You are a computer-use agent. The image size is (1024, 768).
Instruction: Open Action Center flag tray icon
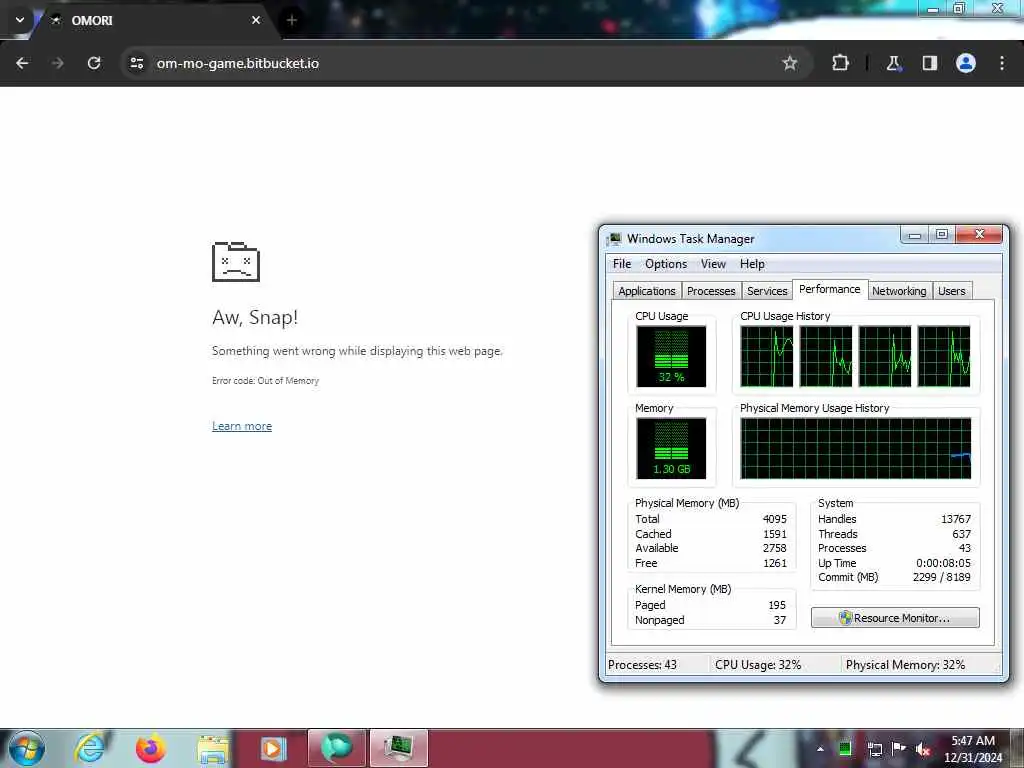point(899,748)
